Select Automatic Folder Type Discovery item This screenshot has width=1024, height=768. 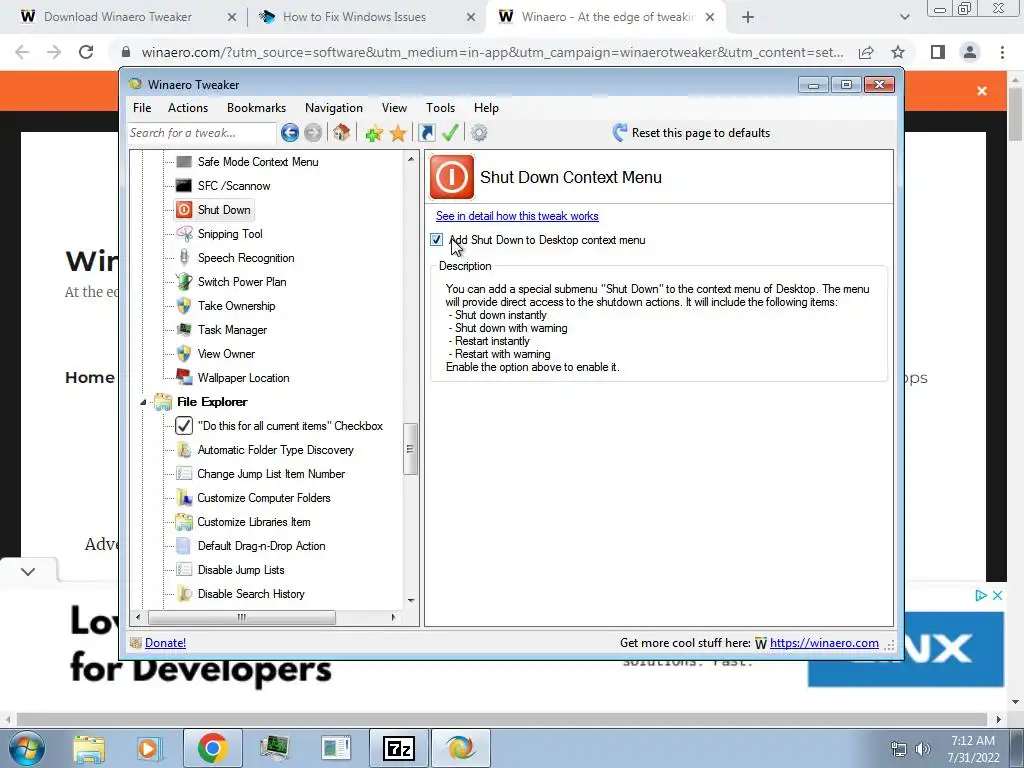click(x=276, y=450)
